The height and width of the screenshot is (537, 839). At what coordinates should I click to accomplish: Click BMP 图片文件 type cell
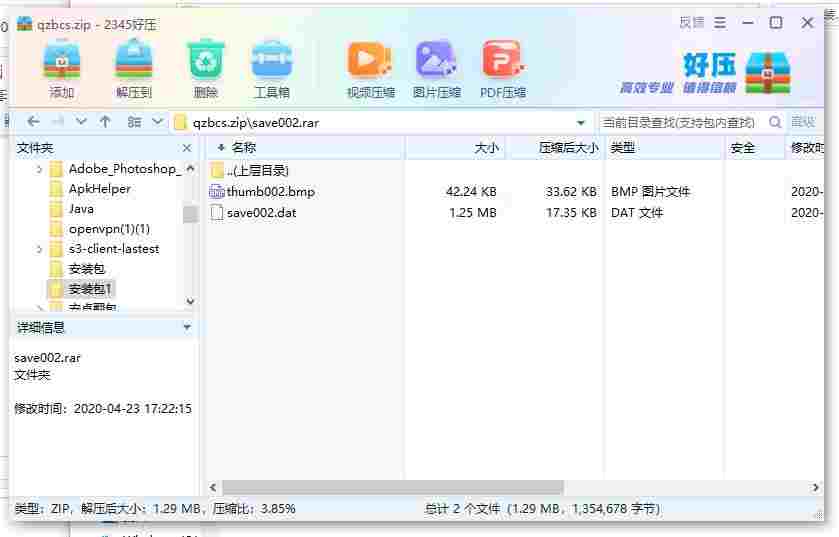pos(650,191)
